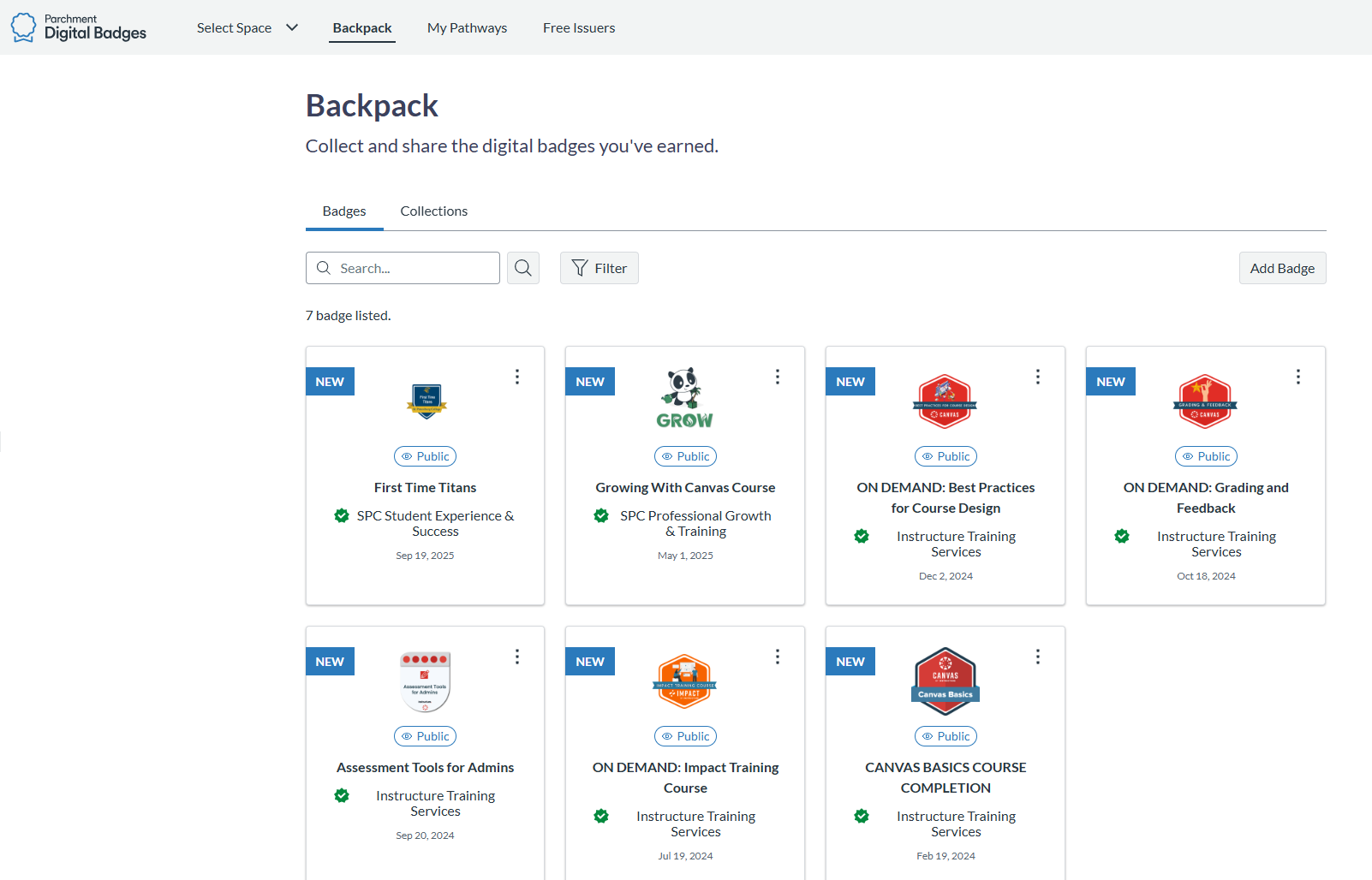
Task: Open the Growing With Canvas panda badge icon
Action: [x=685, y=398]
